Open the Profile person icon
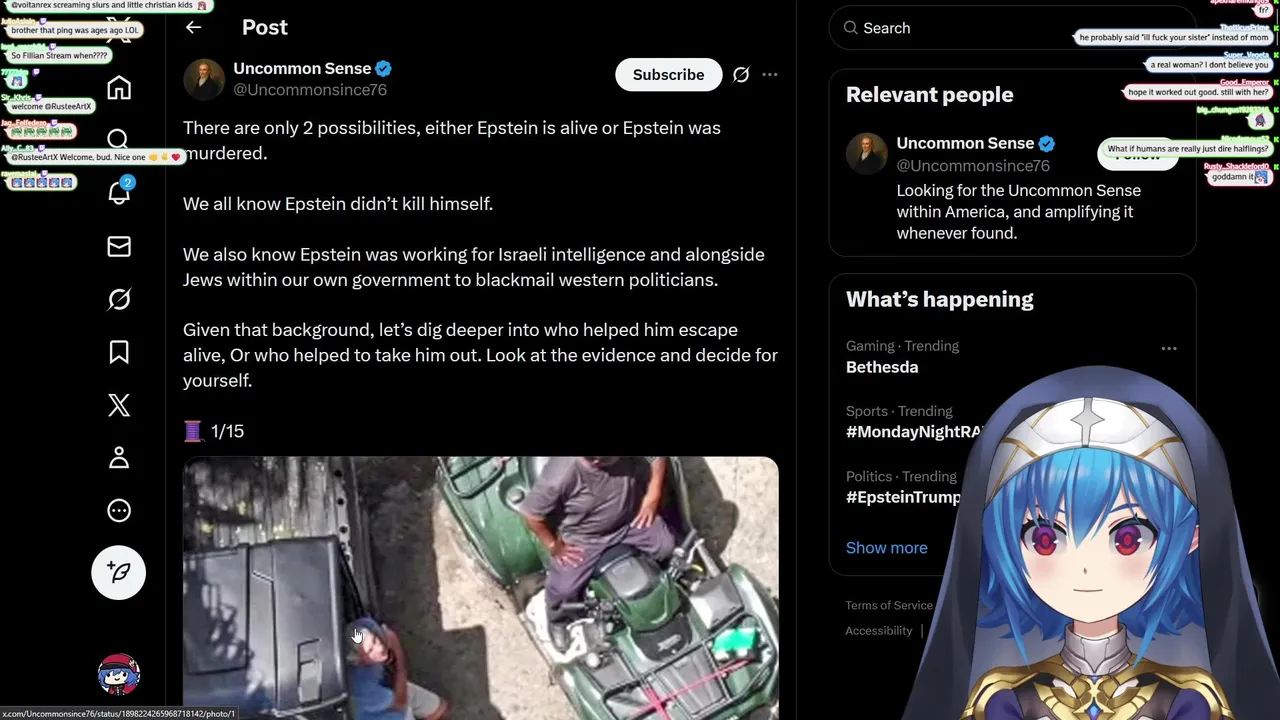 (x=119, y=458)
